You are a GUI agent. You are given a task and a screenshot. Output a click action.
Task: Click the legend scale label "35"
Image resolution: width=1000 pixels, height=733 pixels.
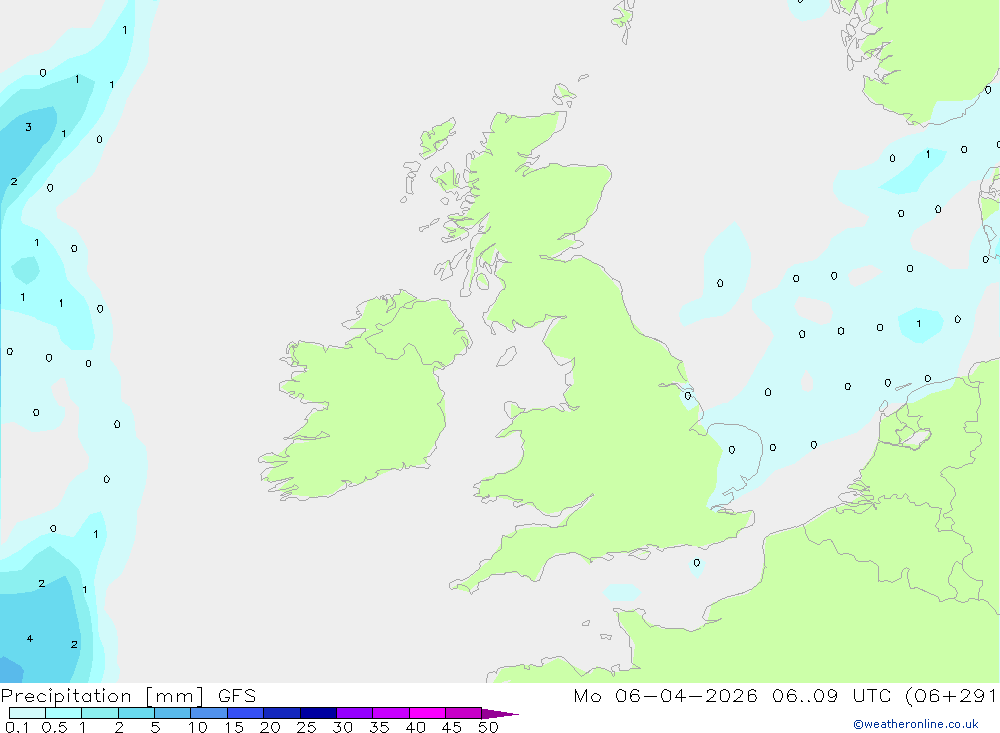379,727
